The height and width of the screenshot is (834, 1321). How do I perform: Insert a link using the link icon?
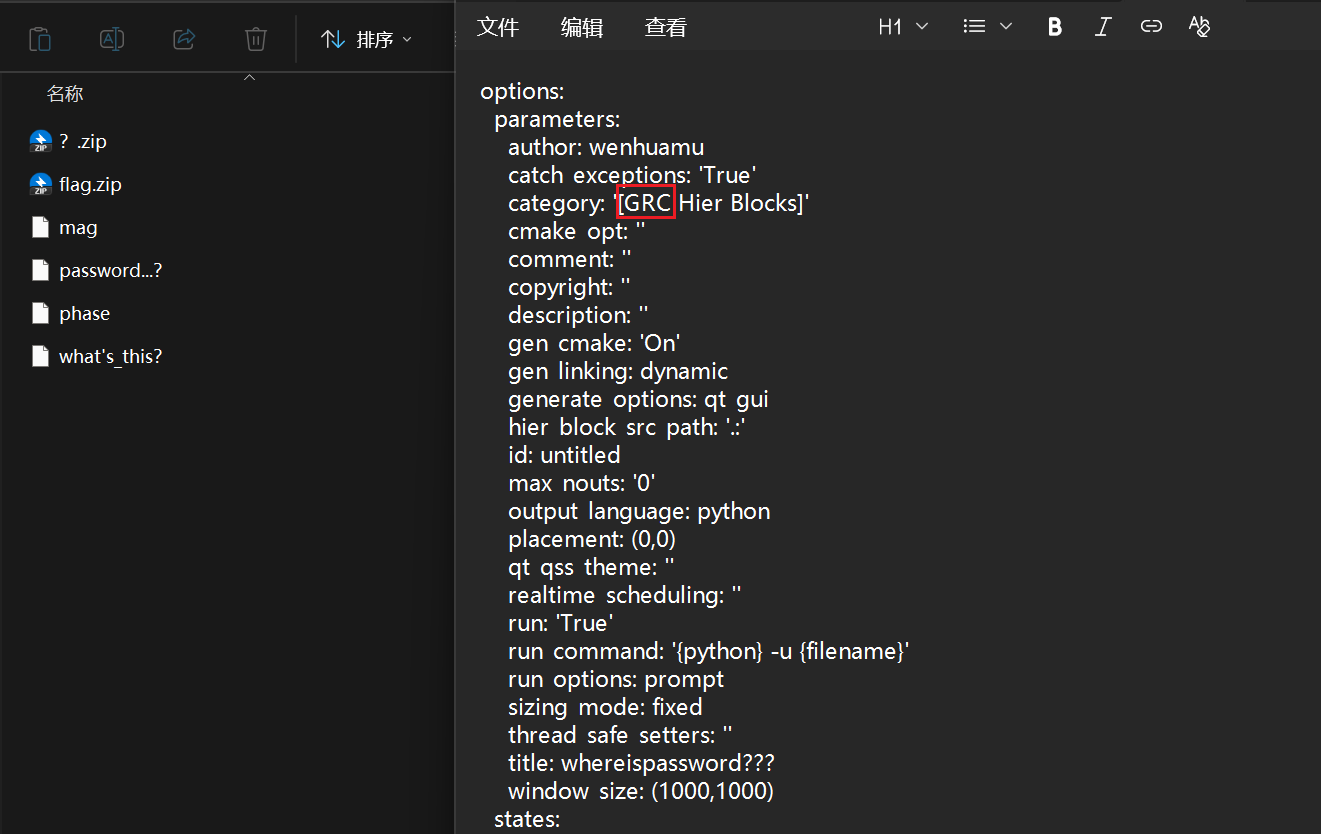(x=1151, y=27)
